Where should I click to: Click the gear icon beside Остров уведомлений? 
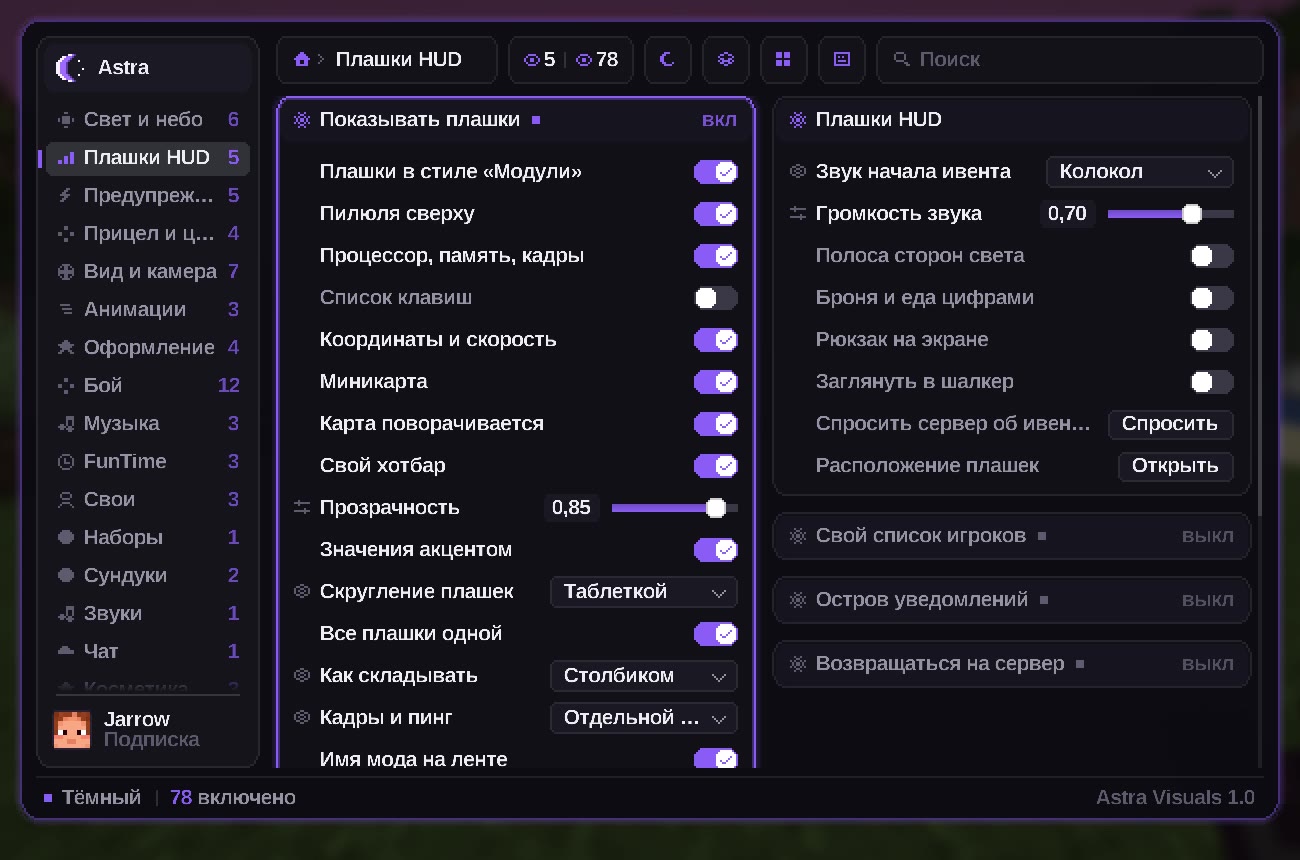click(x=798, y=600)
